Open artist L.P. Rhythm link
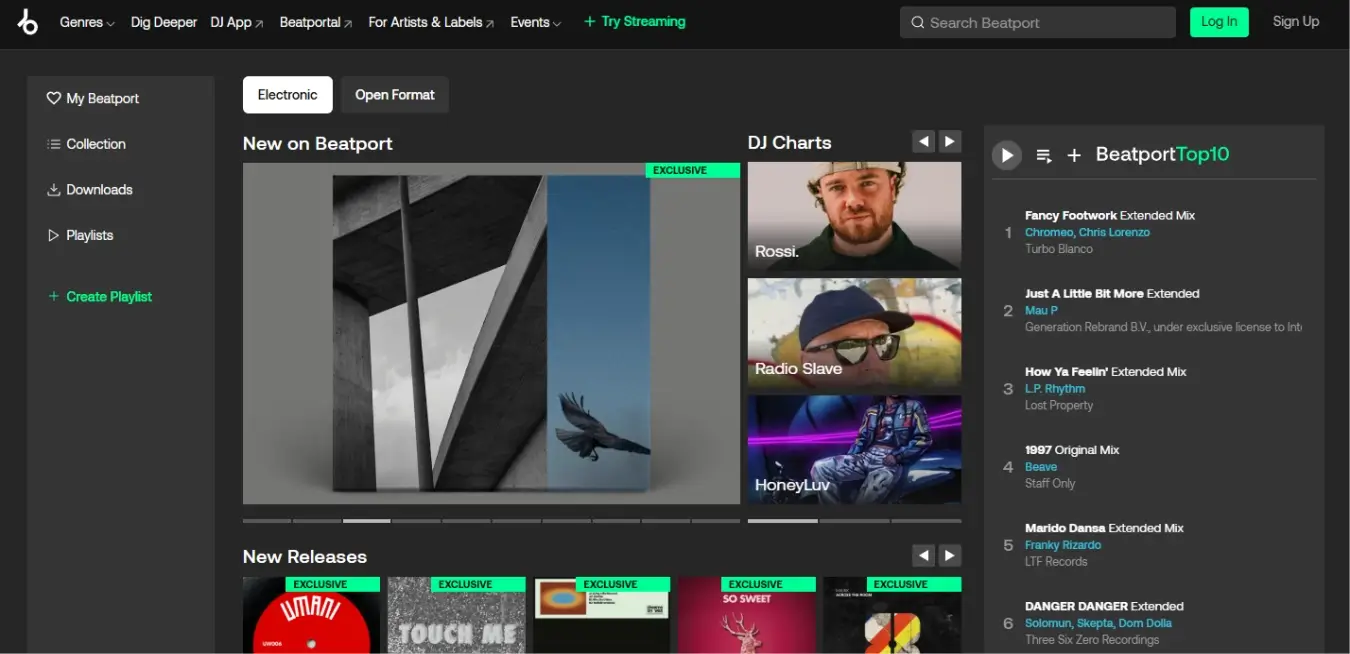This screenshot has width=1350, height=654. 1055,388
